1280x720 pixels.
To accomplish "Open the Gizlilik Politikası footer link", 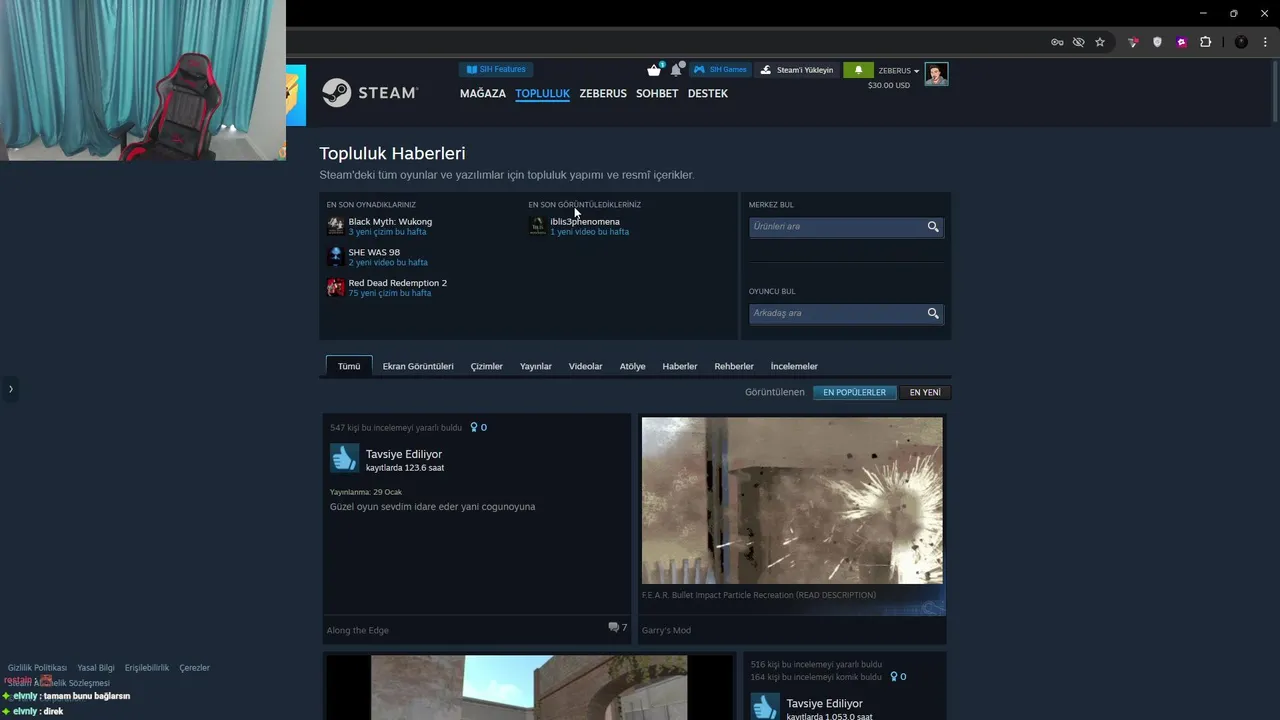I will (38, 668).
